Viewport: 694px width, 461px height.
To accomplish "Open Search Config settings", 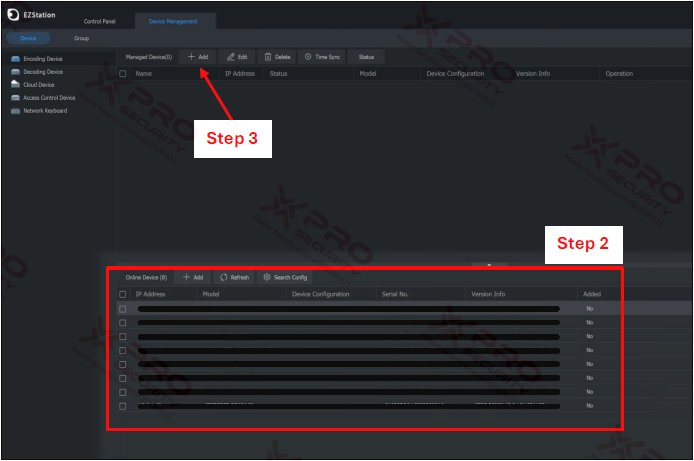I will pyautogui.click(x=285, y=277).
